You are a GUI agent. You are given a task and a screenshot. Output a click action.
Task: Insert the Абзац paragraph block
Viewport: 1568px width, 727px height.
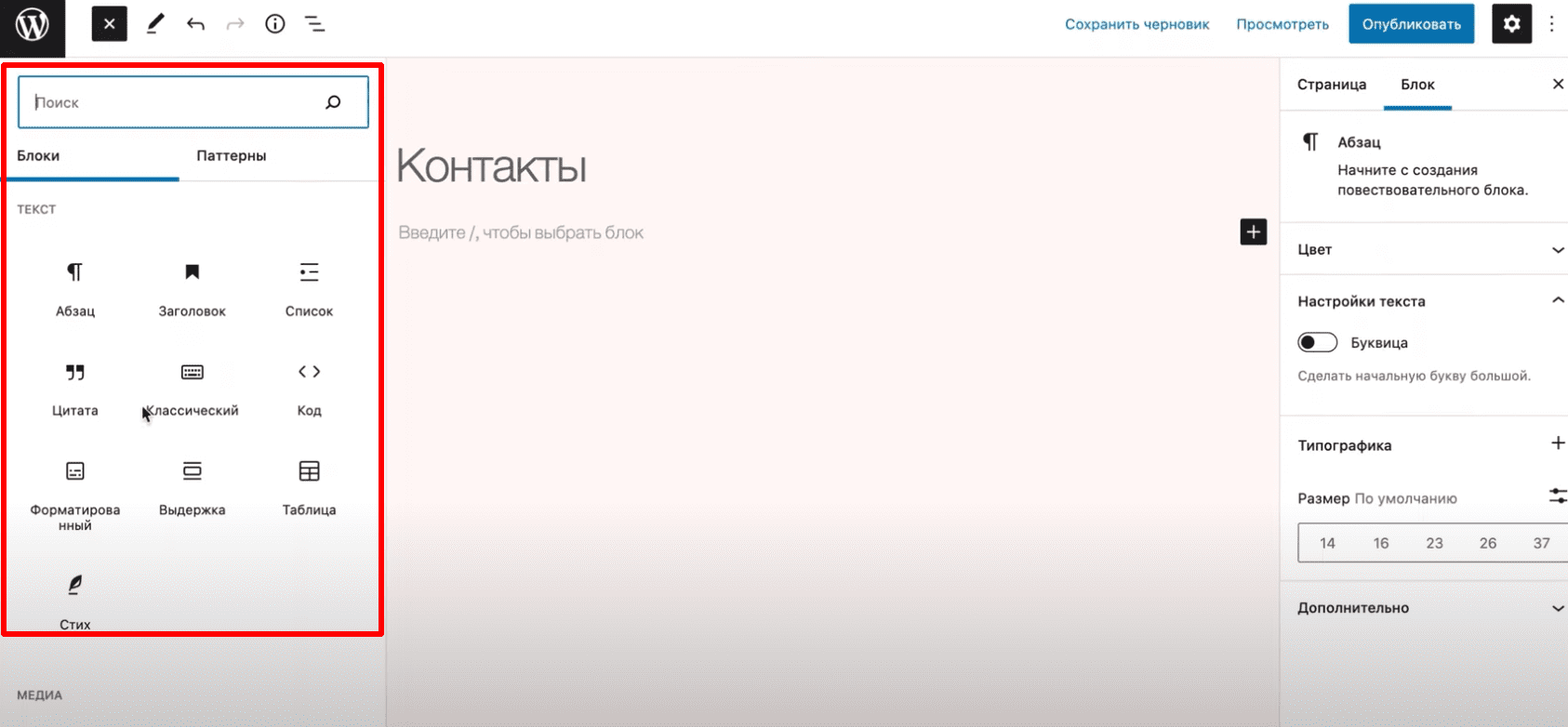click(x=75, y=289)
